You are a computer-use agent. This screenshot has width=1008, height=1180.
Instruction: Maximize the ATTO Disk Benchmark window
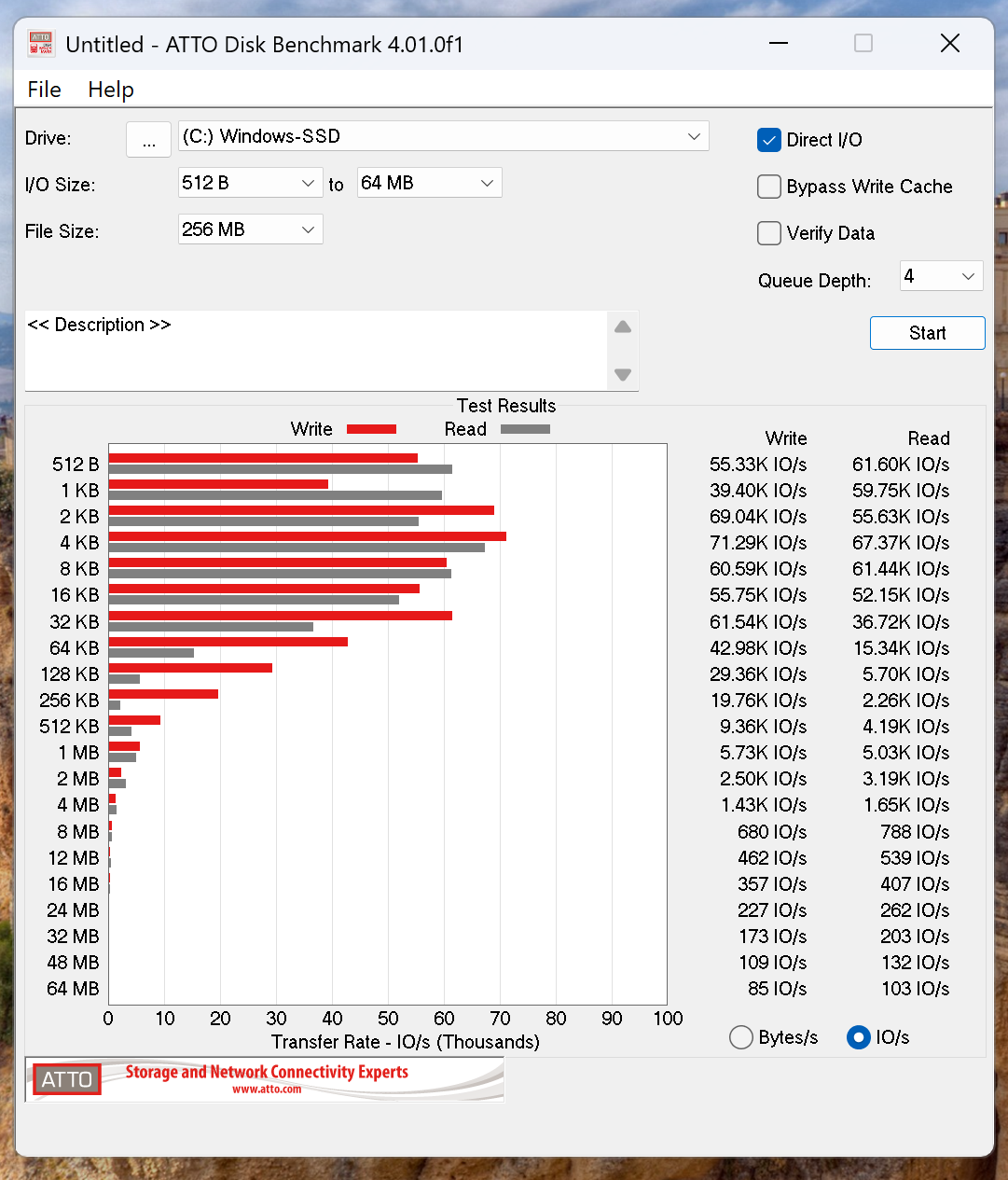pos(863,44)
